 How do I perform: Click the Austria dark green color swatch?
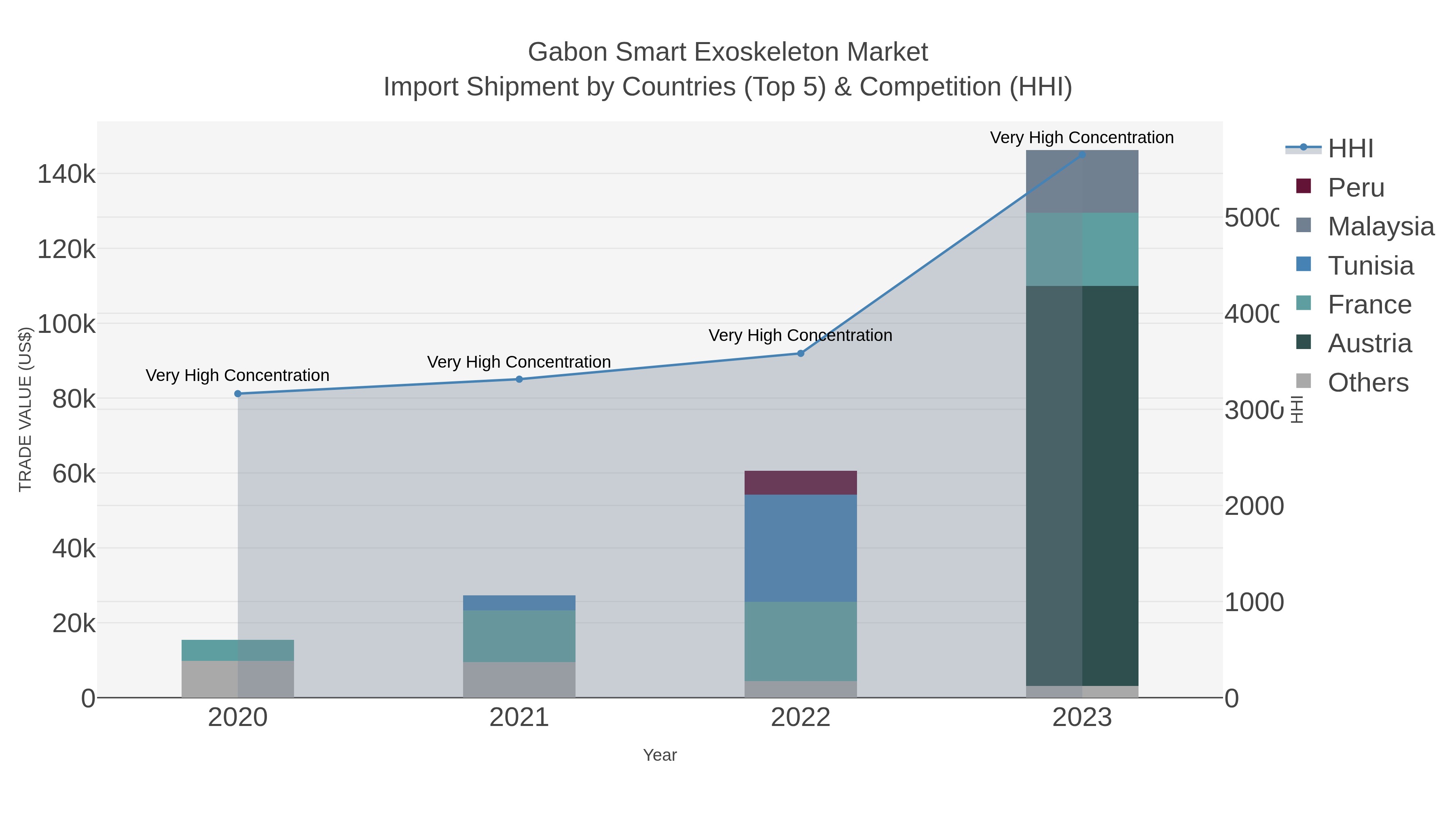(1304, 342)
